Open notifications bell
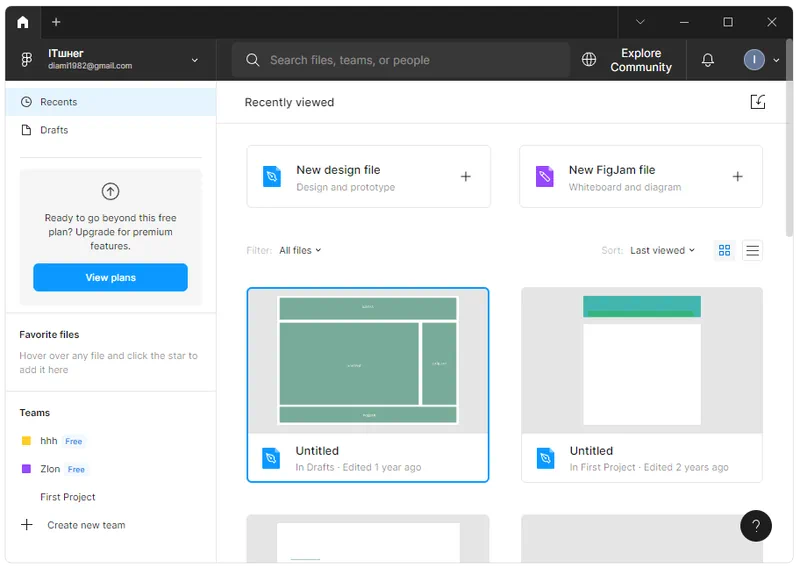Image resolution: width=800 pixels, height=568 pixels. pyautogui.click(x=708, y=60)
